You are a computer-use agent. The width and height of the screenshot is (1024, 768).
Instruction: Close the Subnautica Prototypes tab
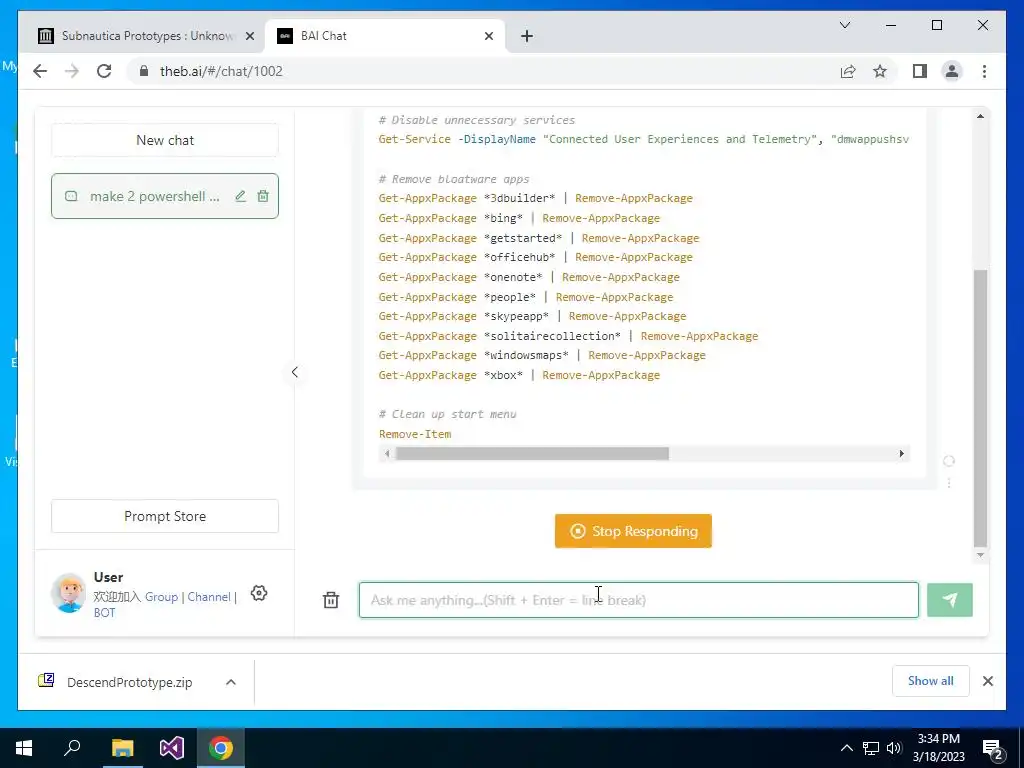pos(249,36)
